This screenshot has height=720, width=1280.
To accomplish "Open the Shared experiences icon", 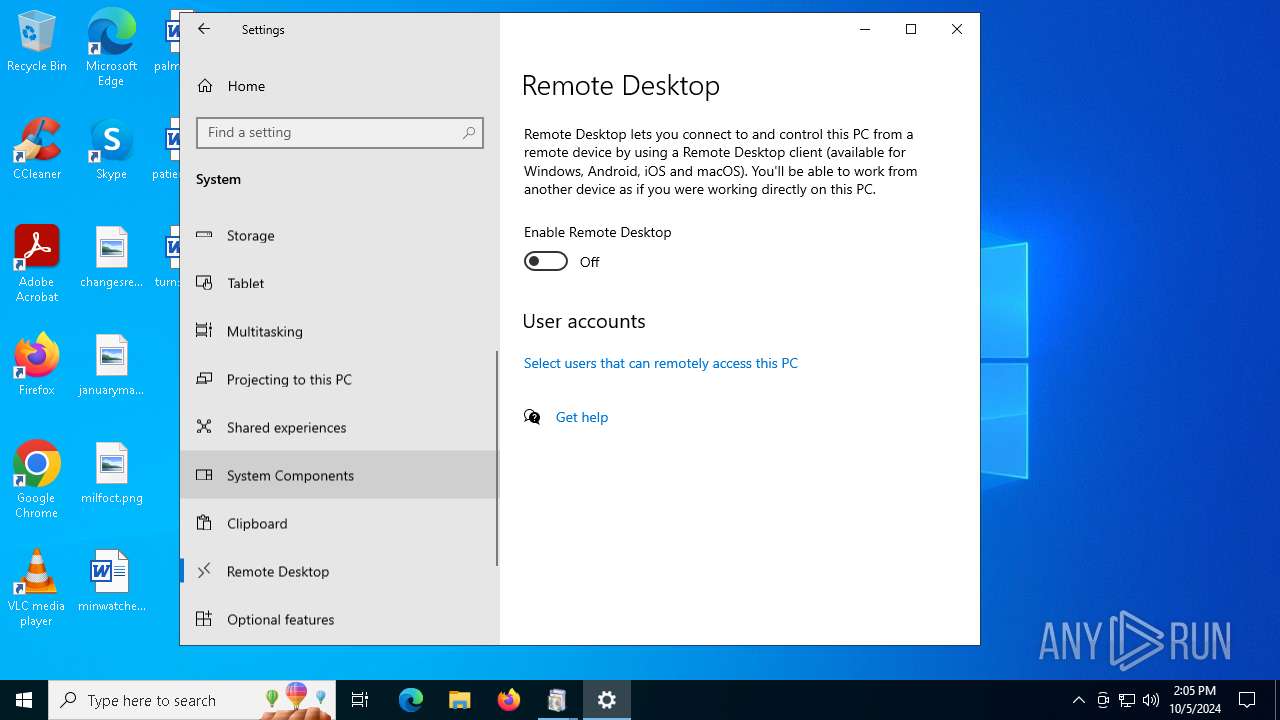I will coord(204,427).
